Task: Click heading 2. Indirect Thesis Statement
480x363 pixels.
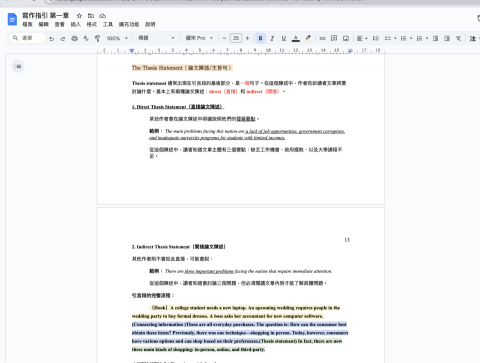Action: [x=179, y=247]
